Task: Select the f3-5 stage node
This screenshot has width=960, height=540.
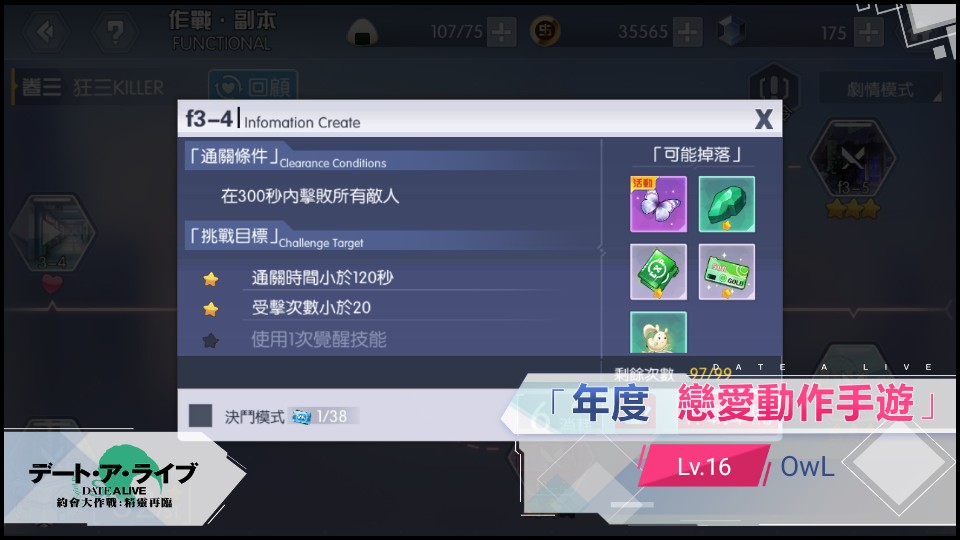Action: [x=853, y=159]
